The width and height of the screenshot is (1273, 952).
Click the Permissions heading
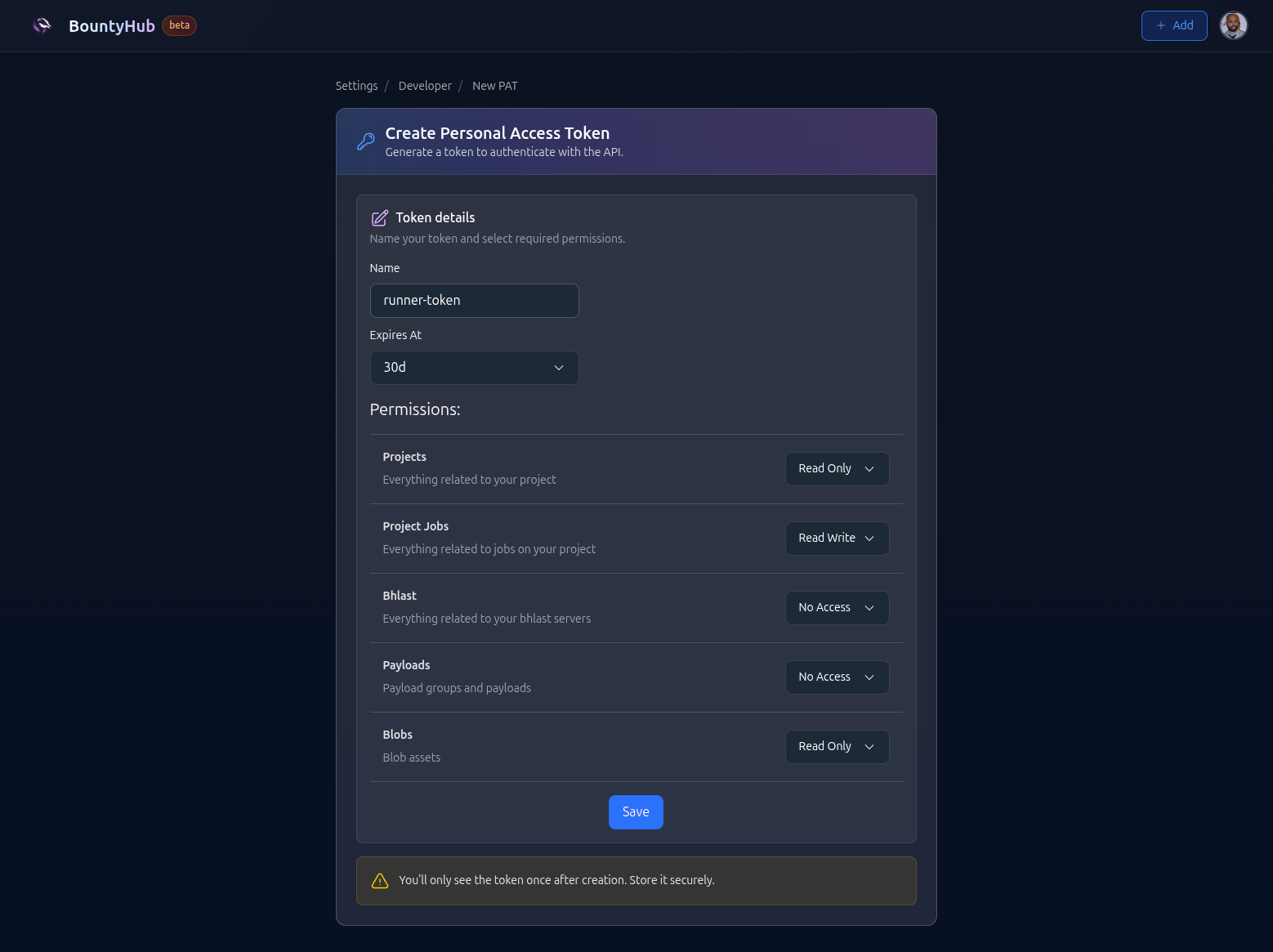pyautogui.click(x=415, y=409)
